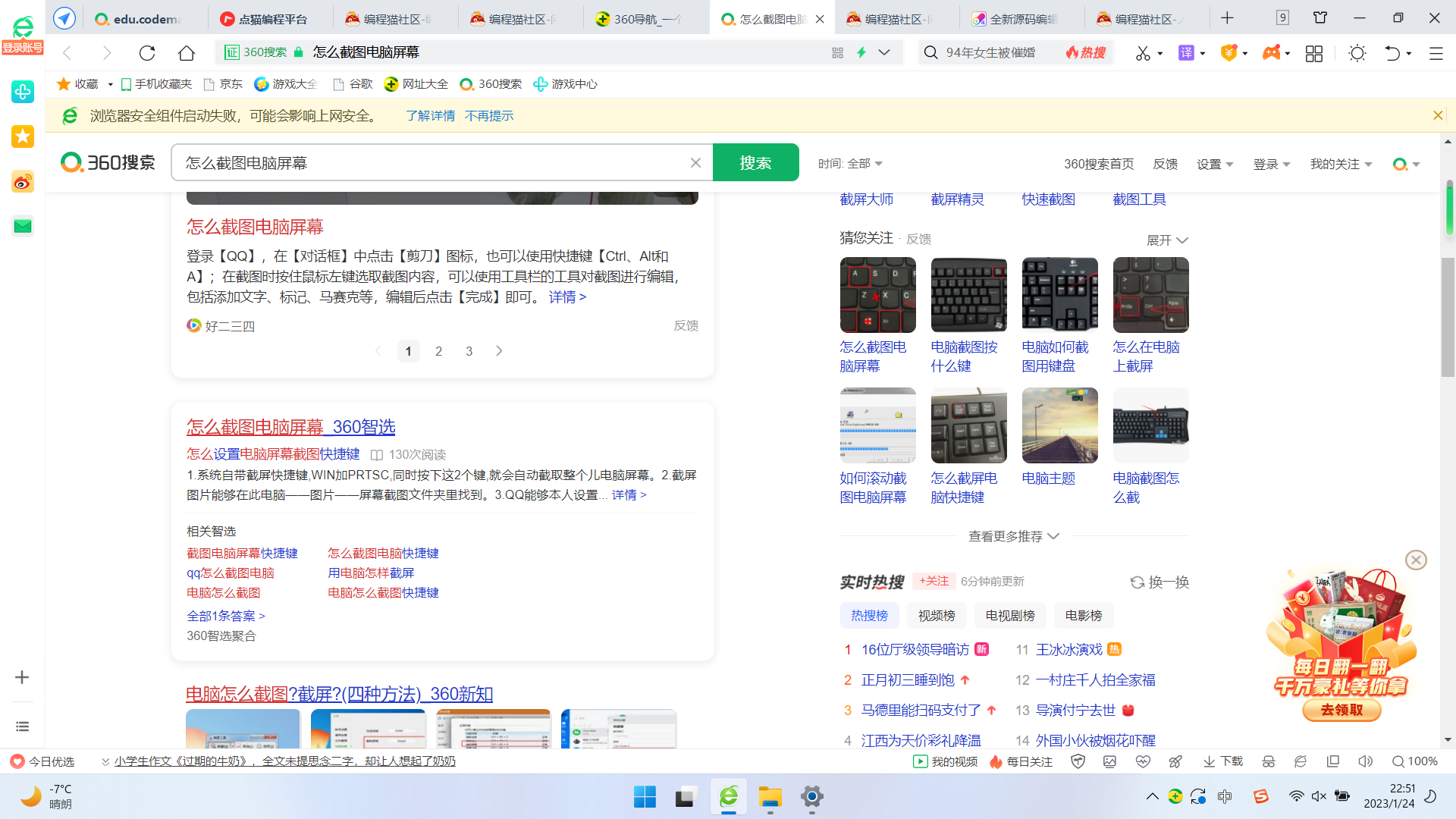
Task: Go to answer page 2
Action: click(x=438, y=351)
